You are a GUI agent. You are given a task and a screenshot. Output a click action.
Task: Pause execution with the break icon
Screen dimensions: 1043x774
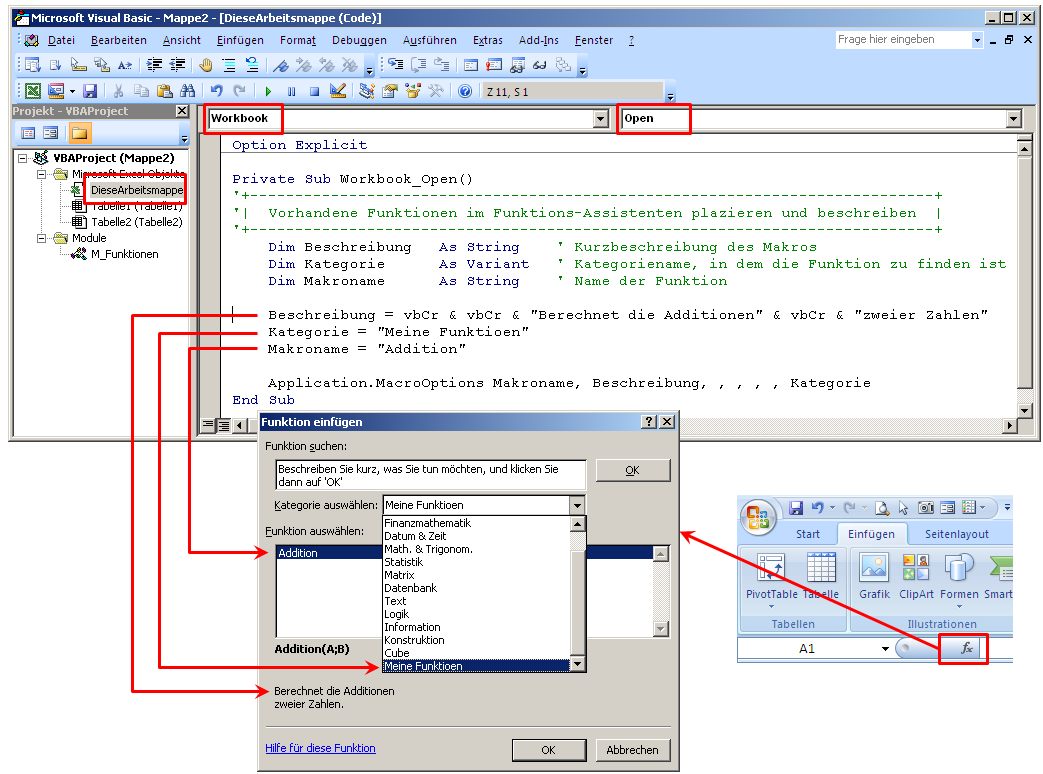(x=291, y=91)
